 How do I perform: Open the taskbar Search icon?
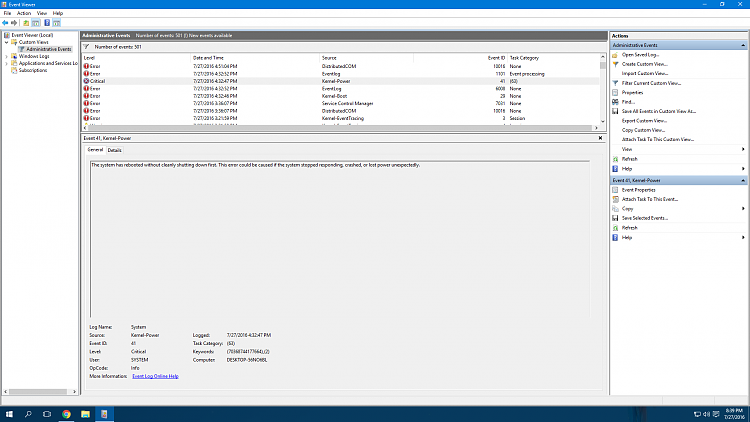[28, 414]
